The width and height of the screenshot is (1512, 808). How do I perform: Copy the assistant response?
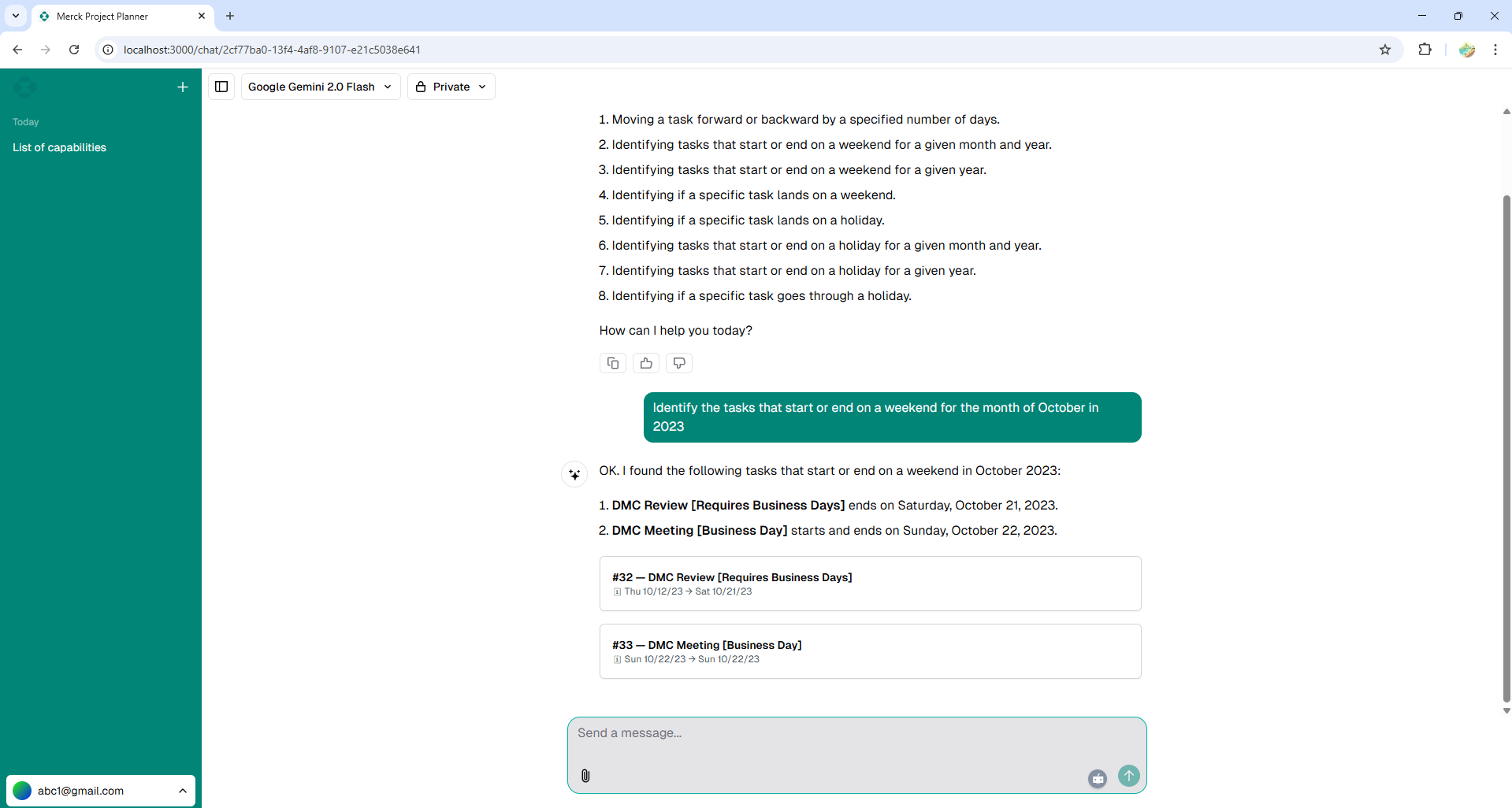click(613, 363)
